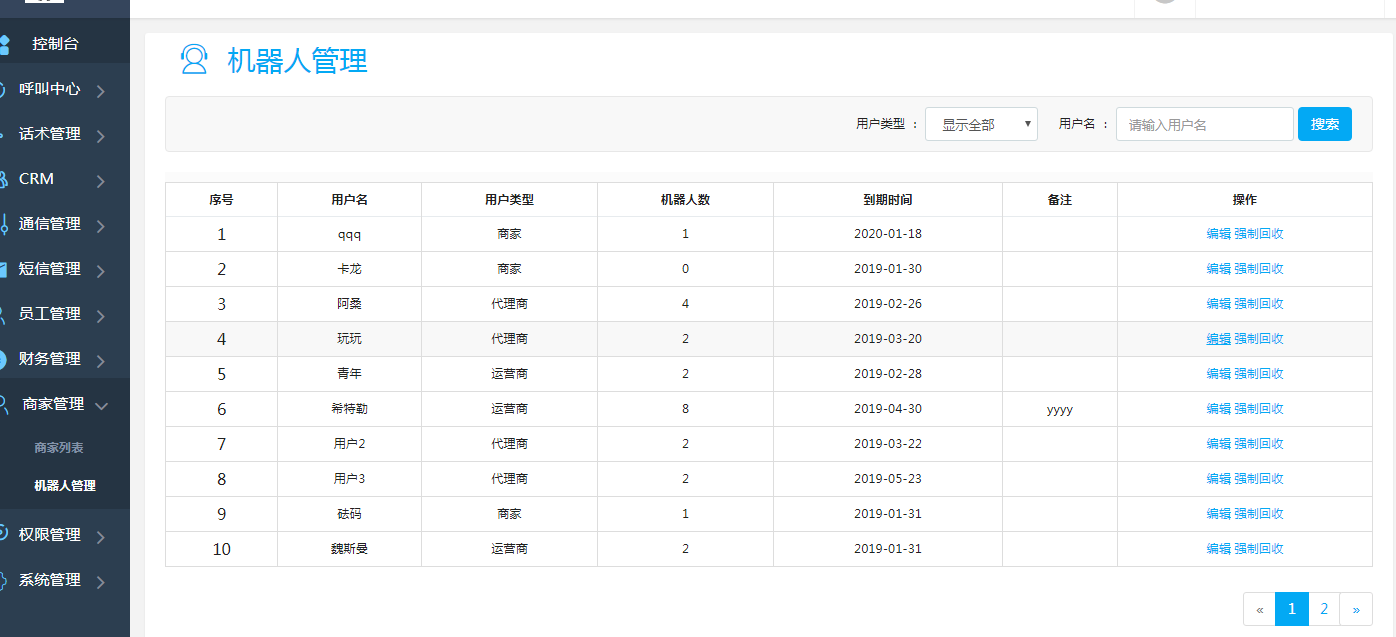Select 机器人管理 submenu item
Image resolution: width=1396 pixels, height=637 pixels.
(x=65, y=486)
